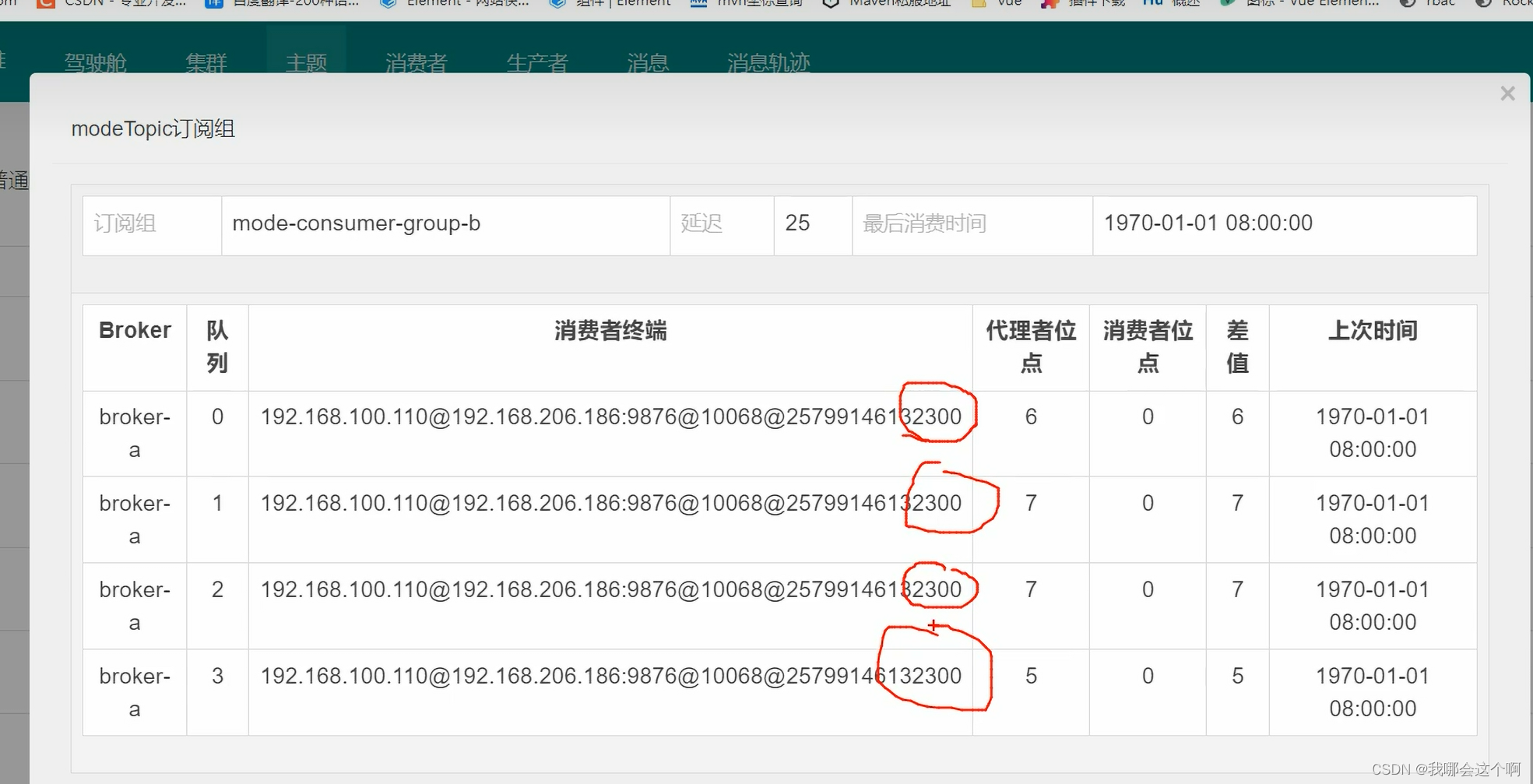1533x784 pixels.
Task: Select diff value 7 in queue 2 row
Action: pos(1237,589)
